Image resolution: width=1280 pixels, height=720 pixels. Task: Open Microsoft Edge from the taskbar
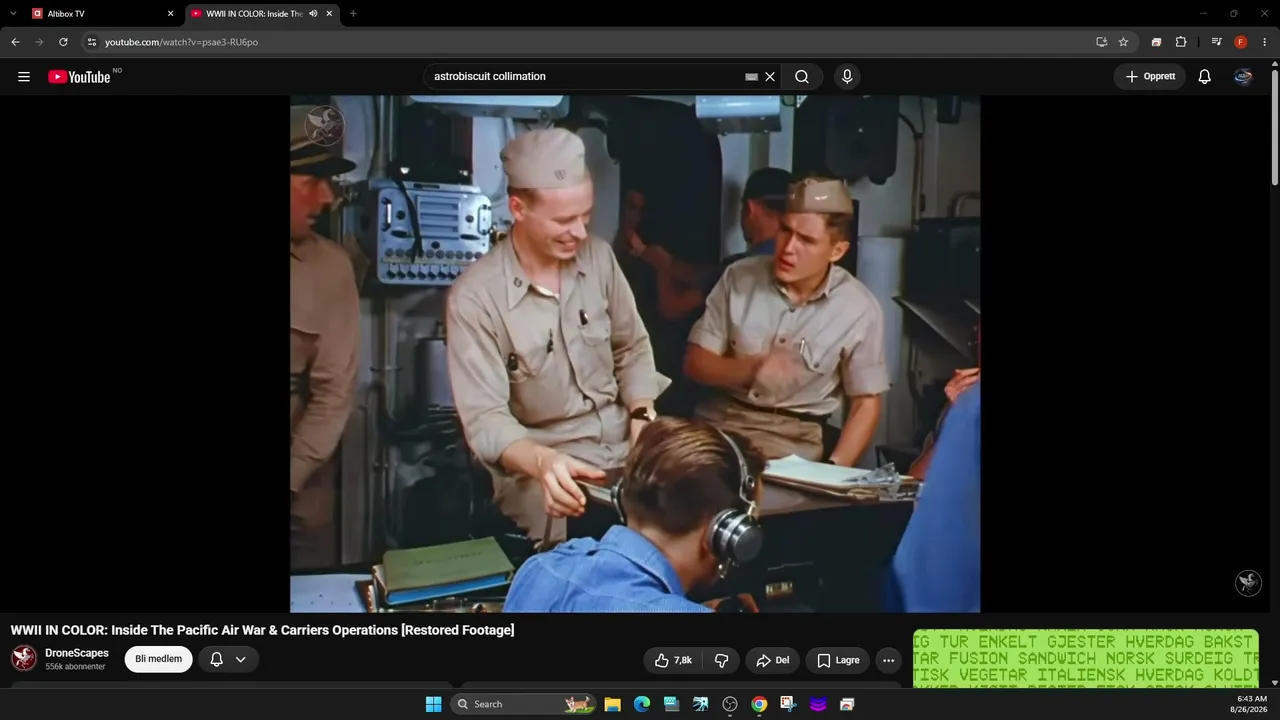[x=642, y=704]
